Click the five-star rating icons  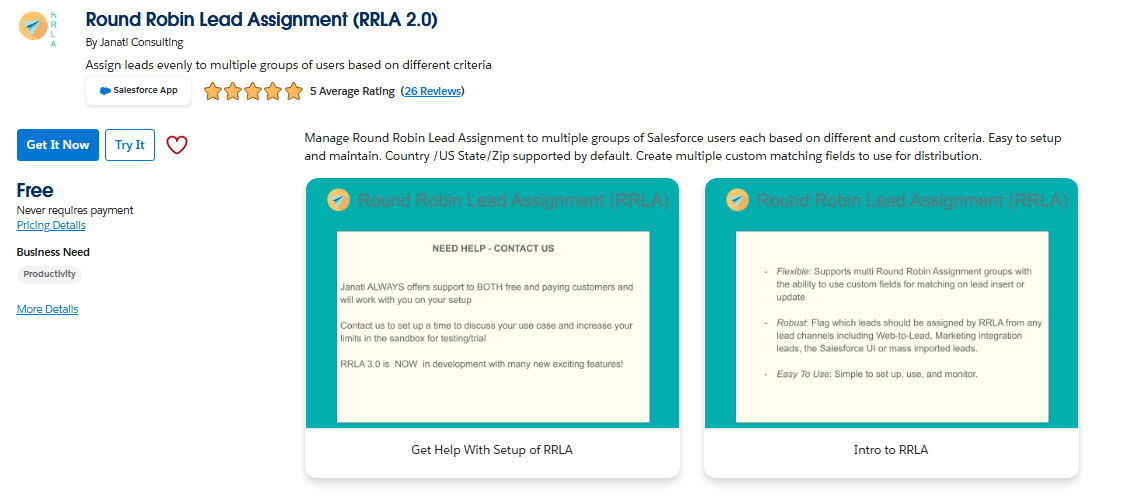pos(253,91)
